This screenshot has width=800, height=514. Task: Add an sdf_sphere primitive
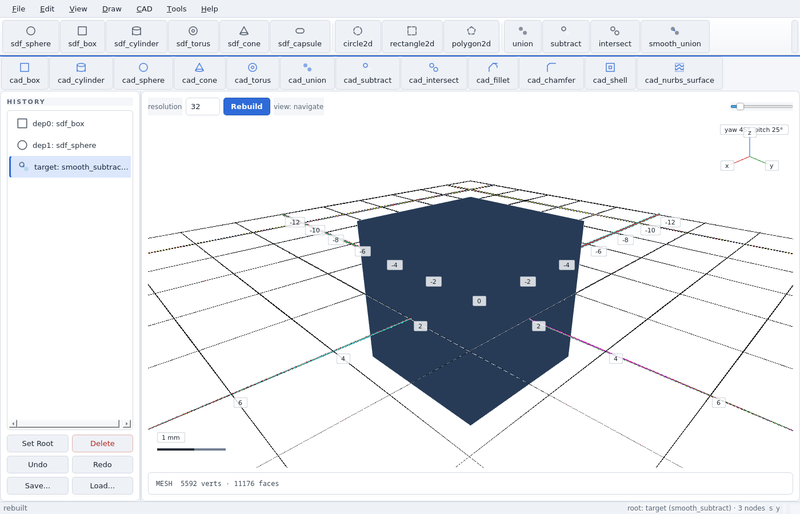click(31, 37)
